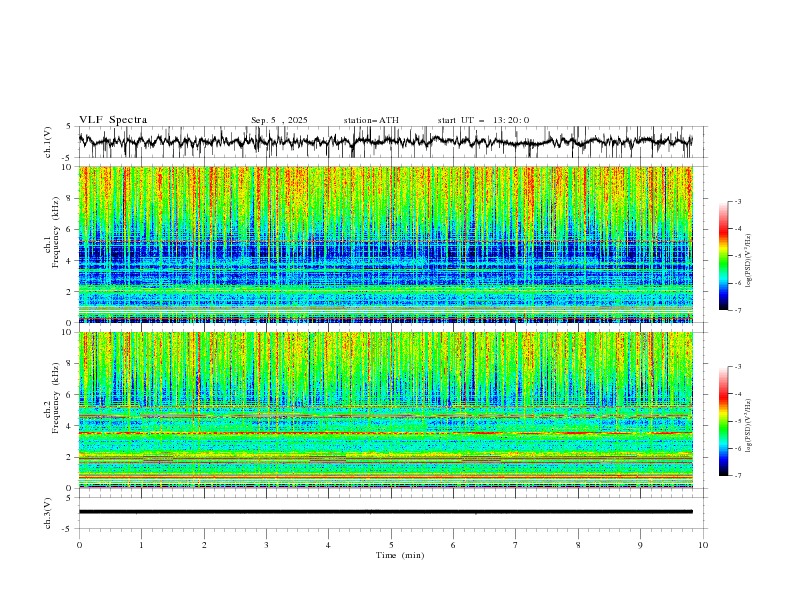Click inside the ch.2 spectrogram panel
Viewport: 792px width, 612px height.
[386, 410]
